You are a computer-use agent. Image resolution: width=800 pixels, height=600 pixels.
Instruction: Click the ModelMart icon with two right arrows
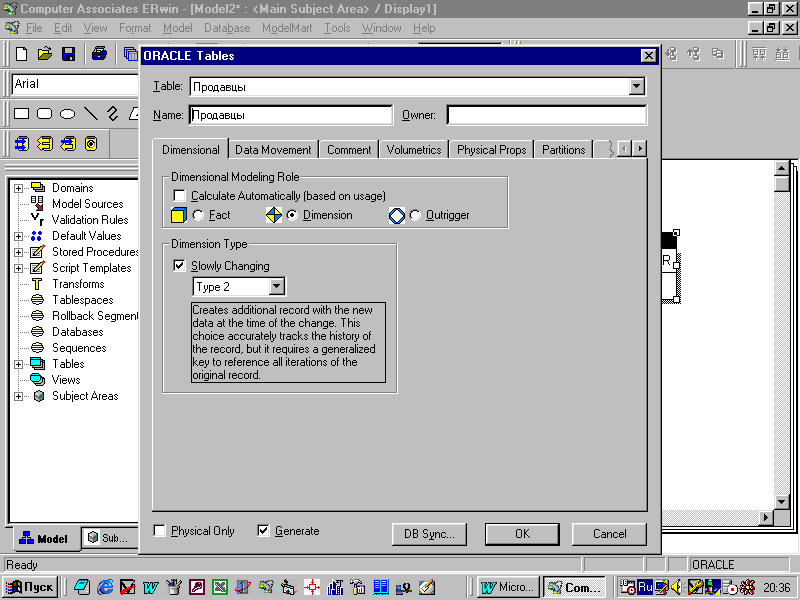coord(22,144)
